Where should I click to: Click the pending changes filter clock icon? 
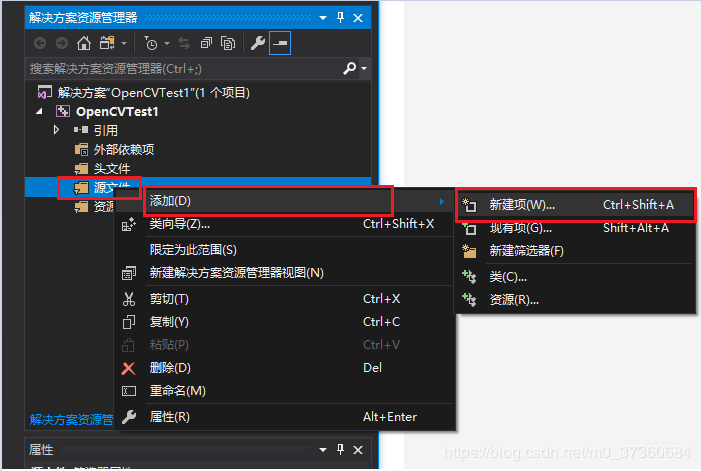point(151,43)
